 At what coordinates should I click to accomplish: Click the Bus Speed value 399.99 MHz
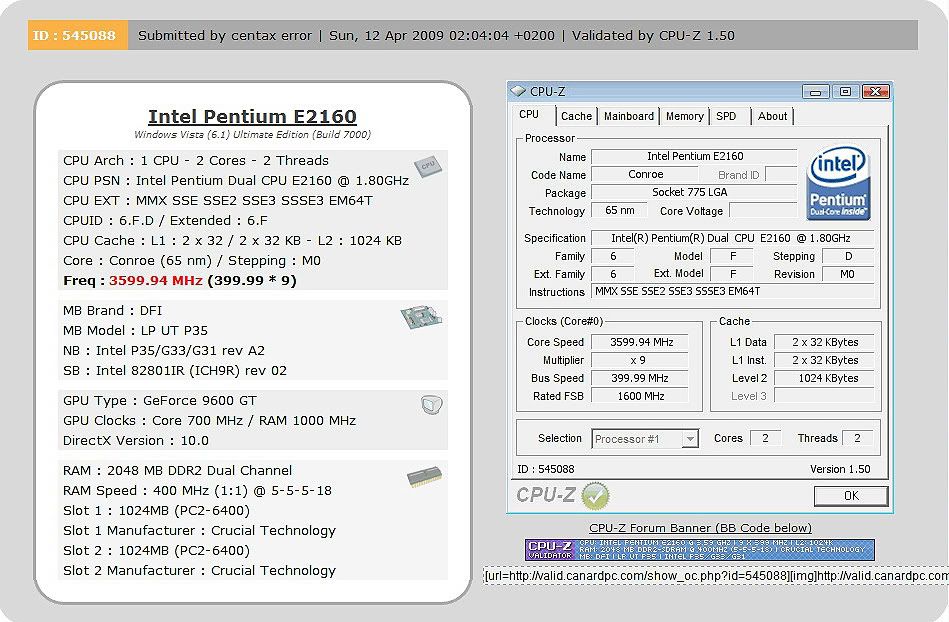640,378
